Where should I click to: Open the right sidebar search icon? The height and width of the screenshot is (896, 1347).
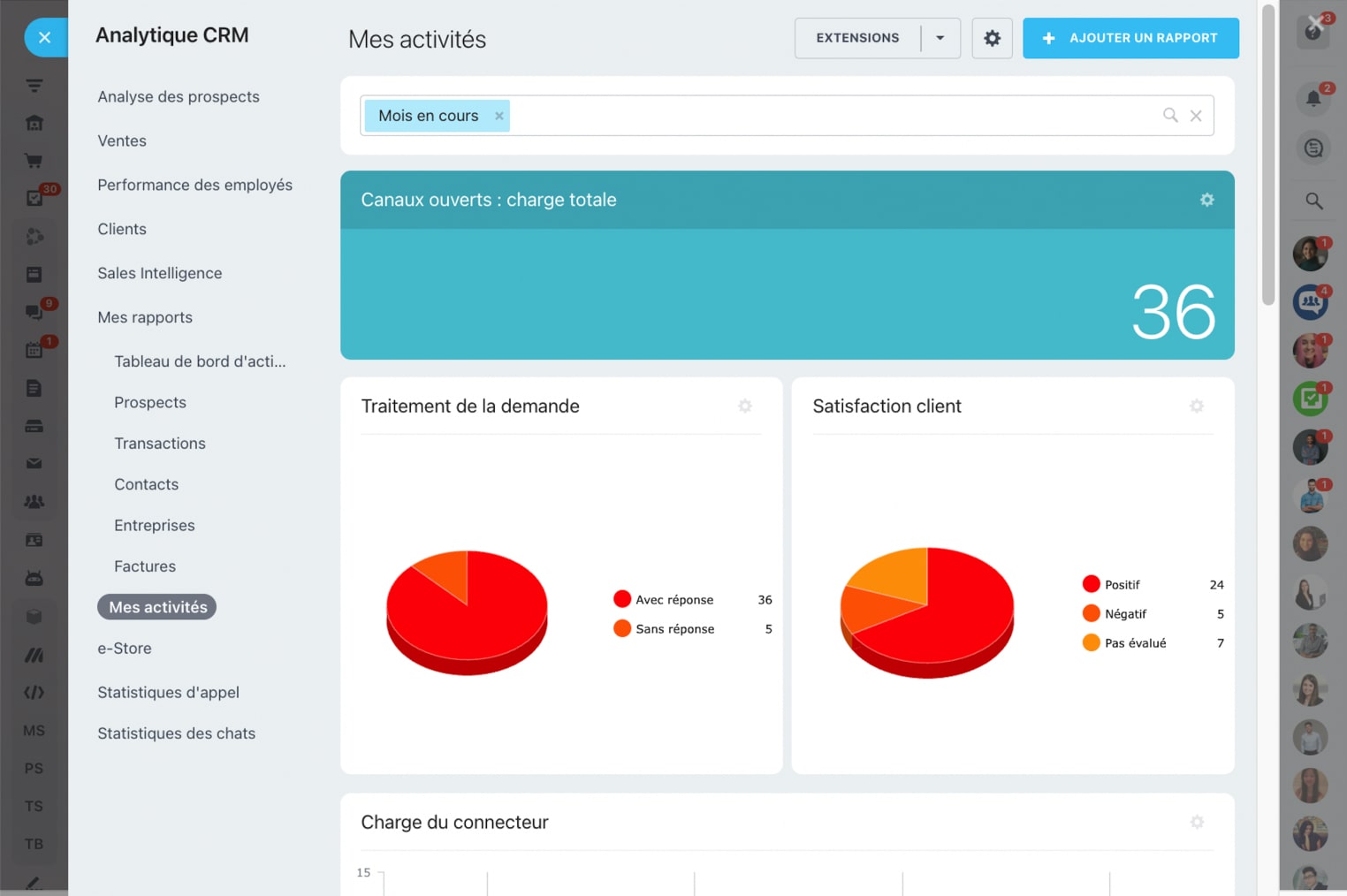[x=1313, y=201]
